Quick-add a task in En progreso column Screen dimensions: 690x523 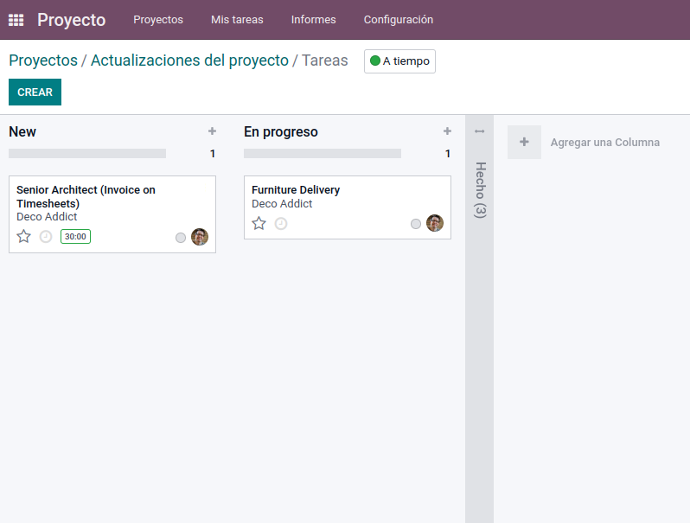(x=447, y=131)
